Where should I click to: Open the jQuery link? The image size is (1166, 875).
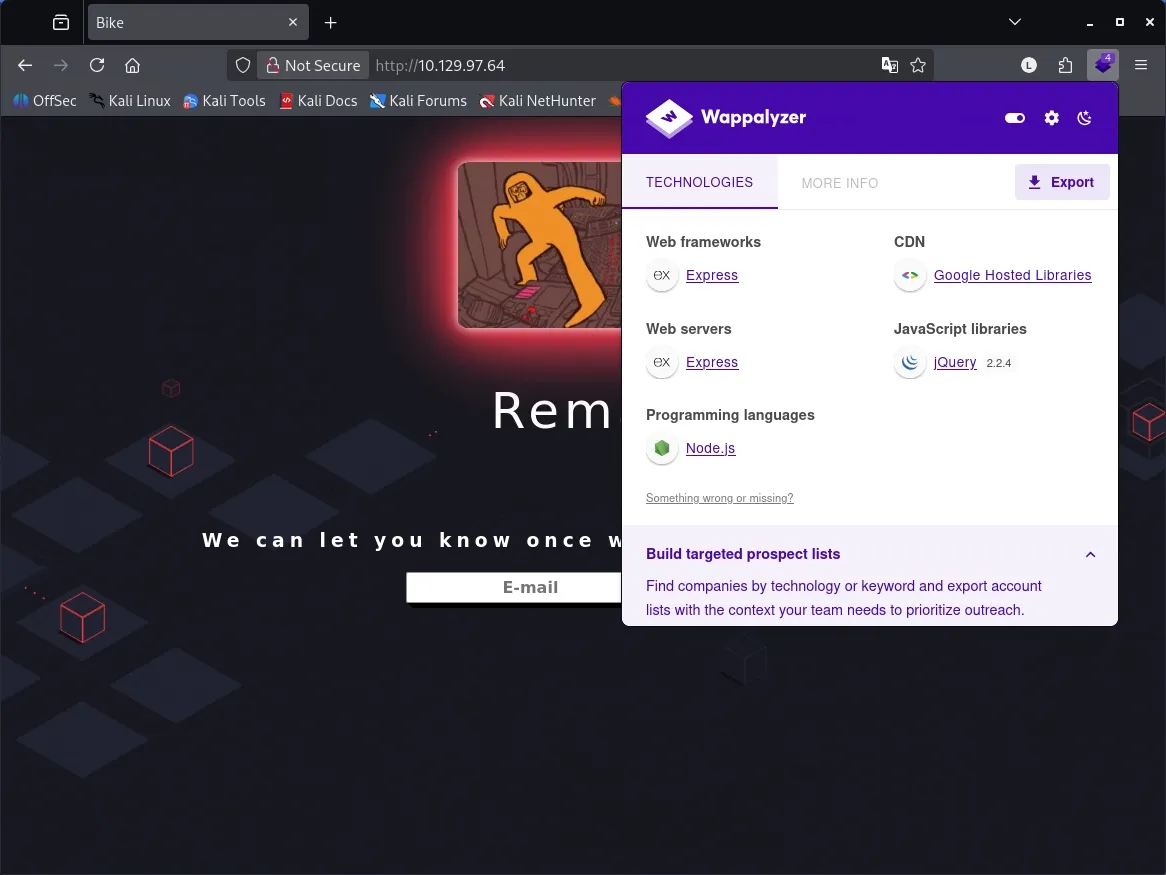click(x=955, y=362)
